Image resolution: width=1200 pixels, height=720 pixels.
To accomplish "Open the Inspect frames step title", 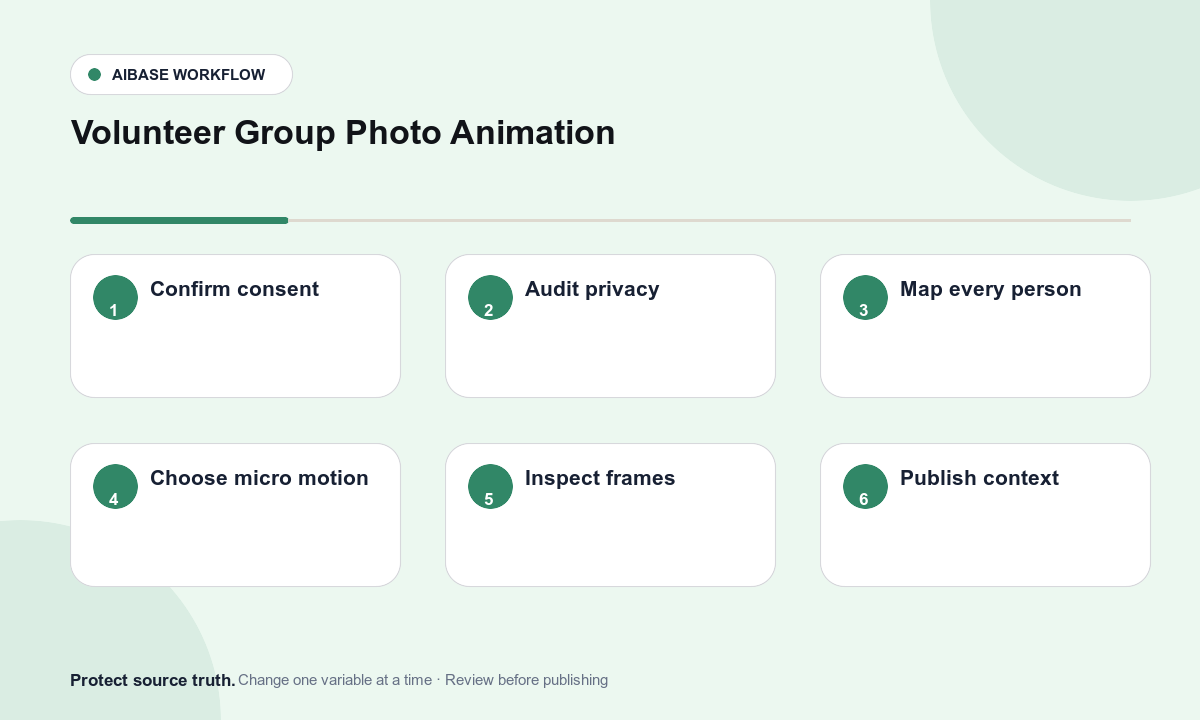I will point(600,478).
